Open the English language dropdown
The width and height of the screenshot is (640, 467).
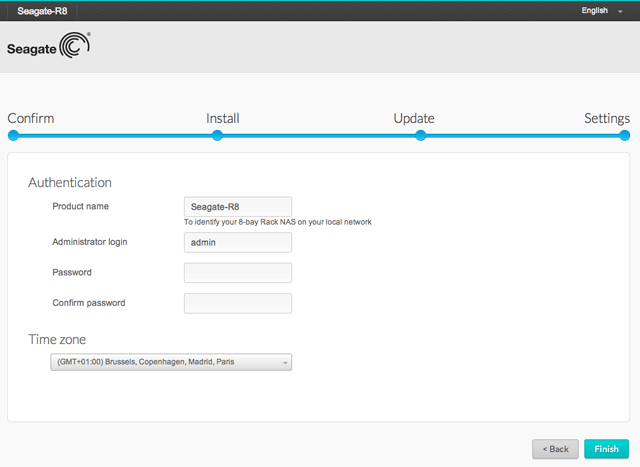click(601, 10)
